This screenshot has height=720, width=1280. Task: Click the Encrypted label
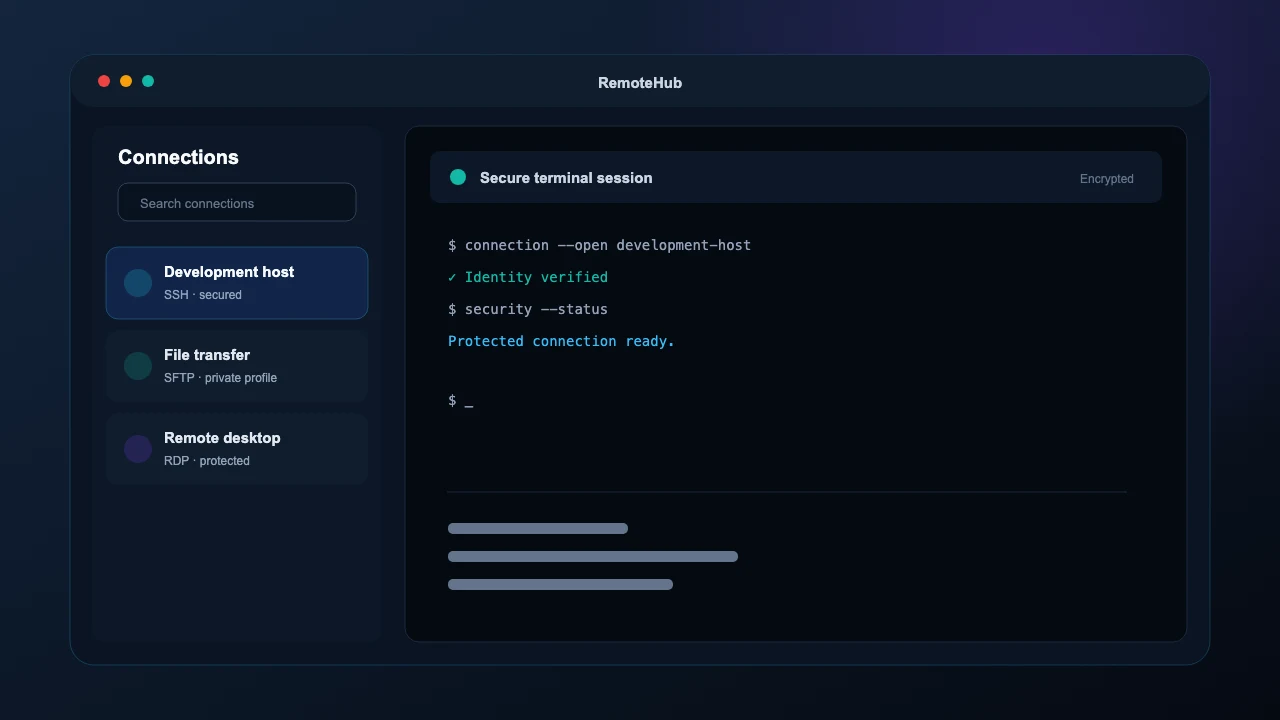click(x=1107, y=179)
